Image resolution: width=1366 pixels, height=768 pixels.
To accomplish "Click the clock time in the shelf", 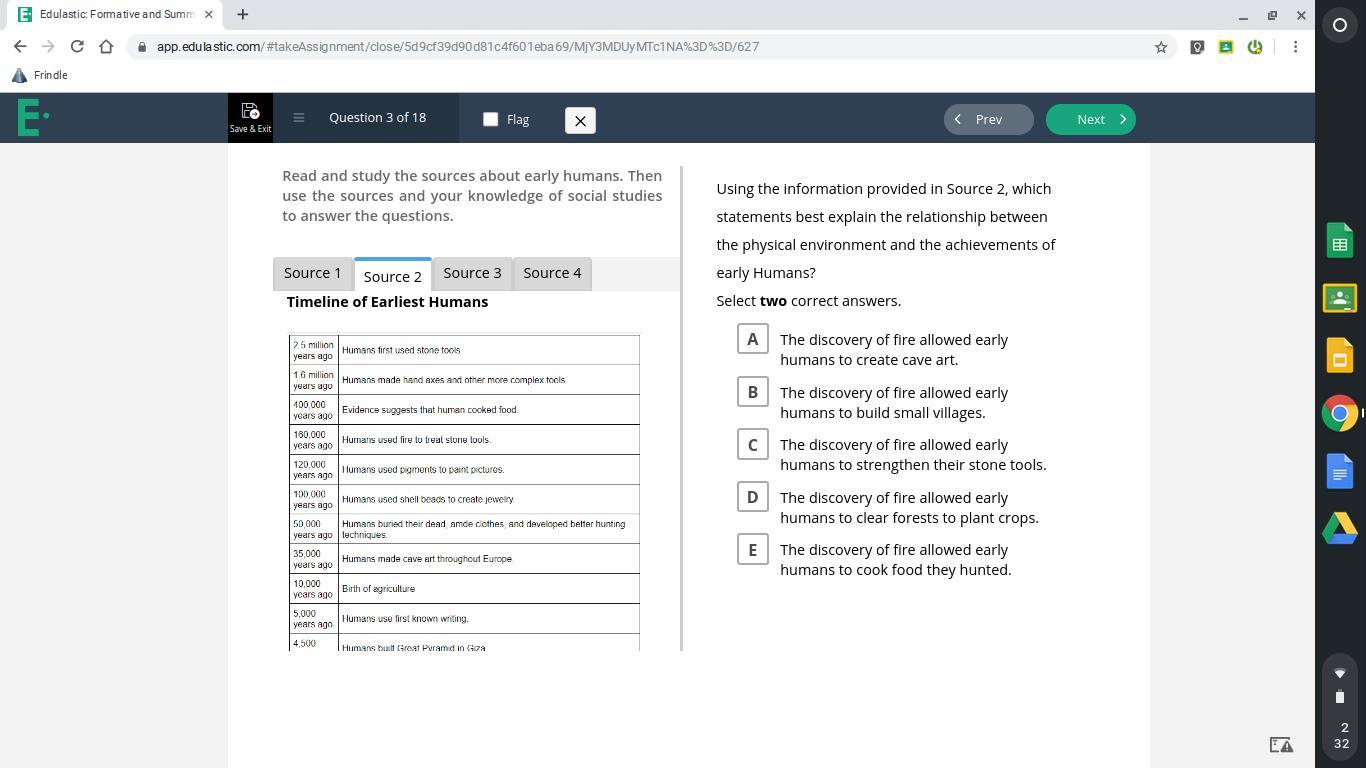I will [x=1341, y=735].
